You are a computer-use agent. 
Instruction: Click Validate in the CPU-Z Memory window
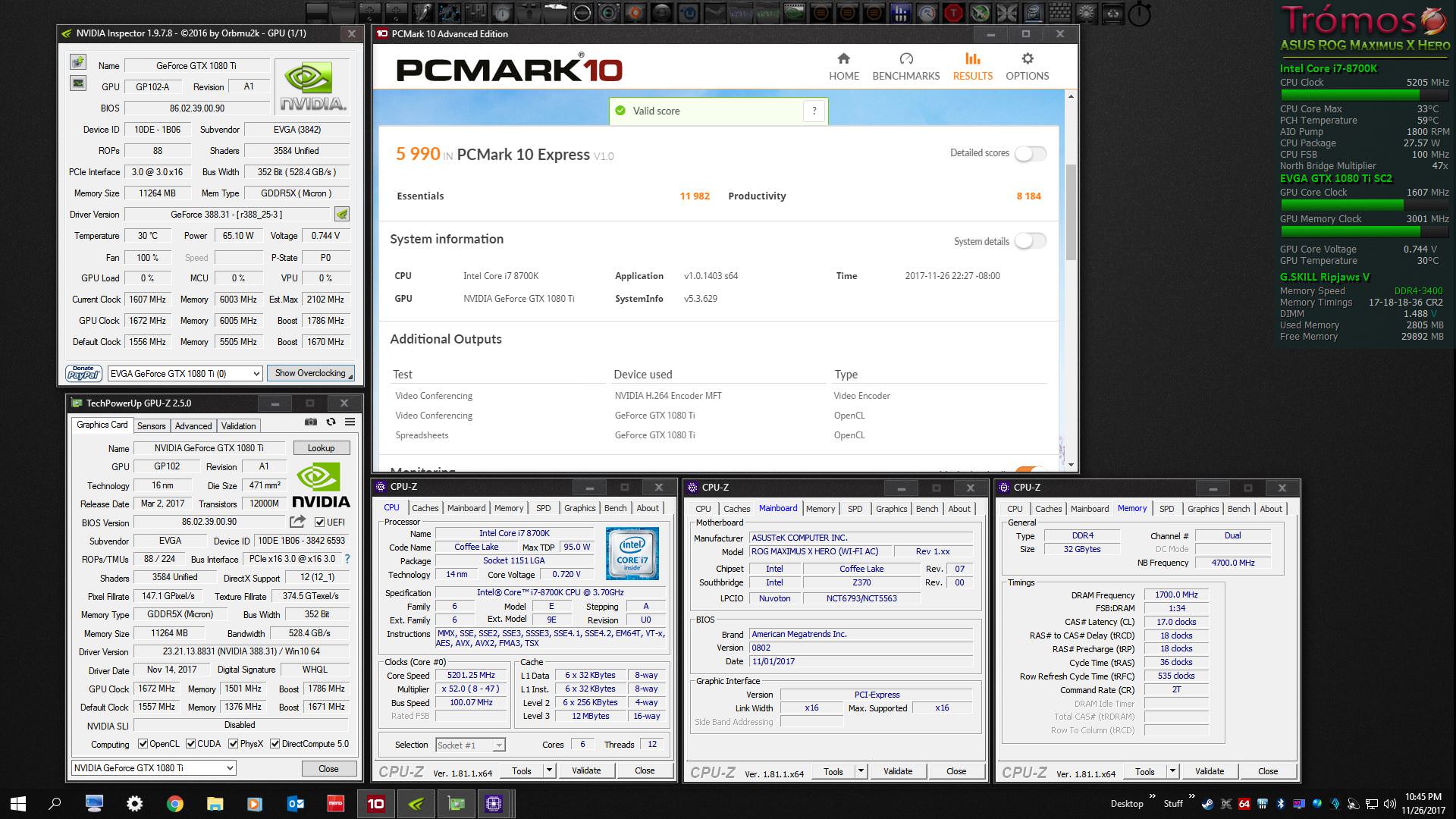[1210, 771]
